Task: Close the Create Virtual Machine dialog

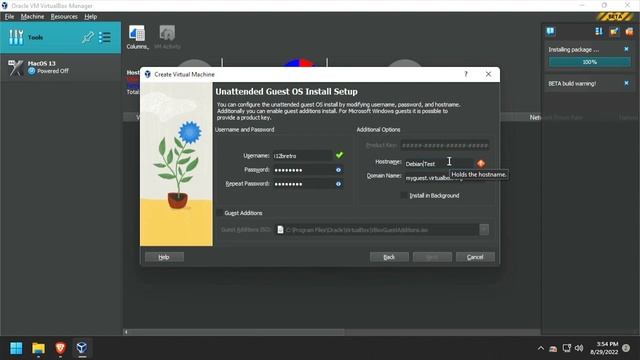Action: (488, 74)
